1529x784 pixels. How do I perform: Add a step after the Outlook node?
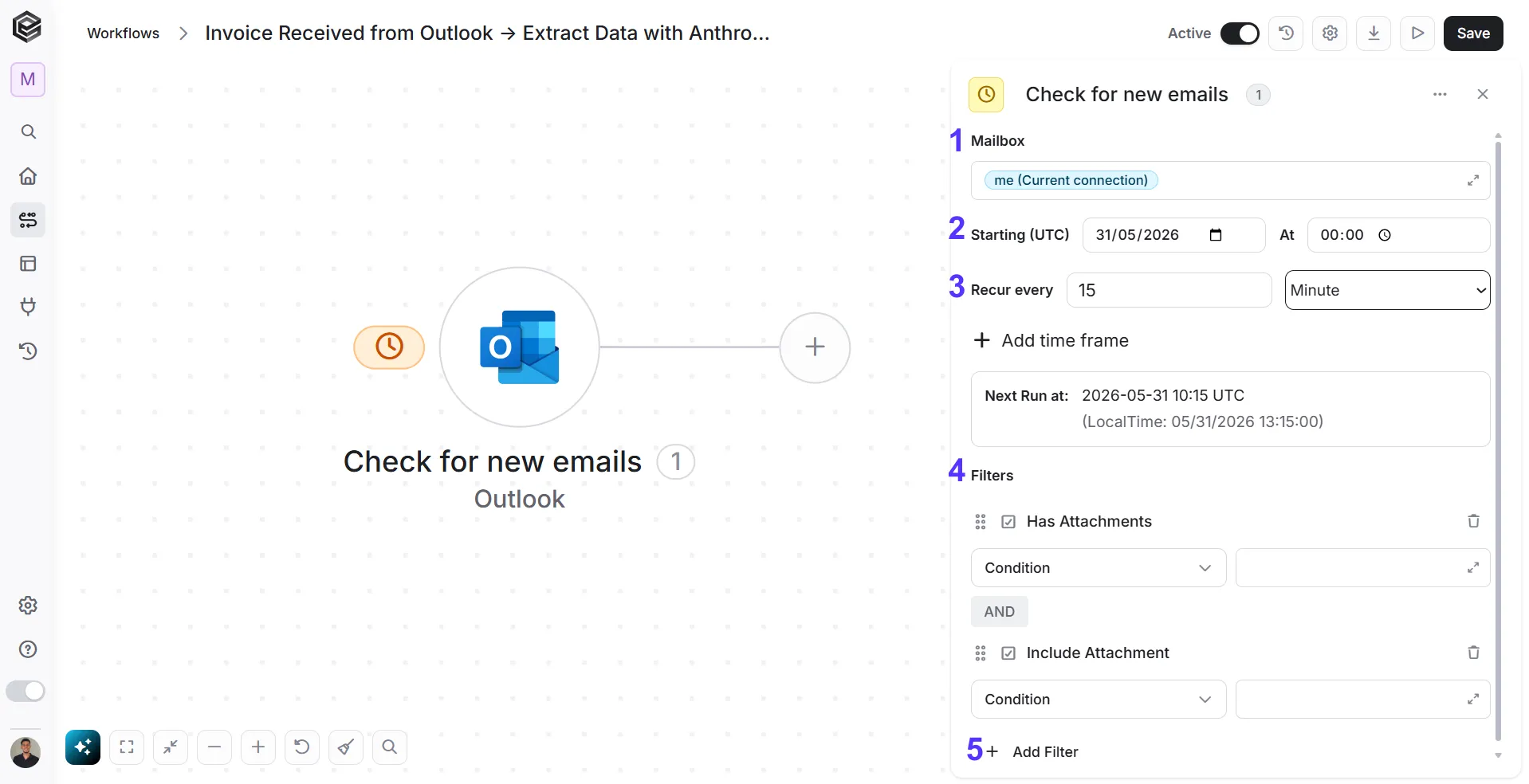point(815,347)
